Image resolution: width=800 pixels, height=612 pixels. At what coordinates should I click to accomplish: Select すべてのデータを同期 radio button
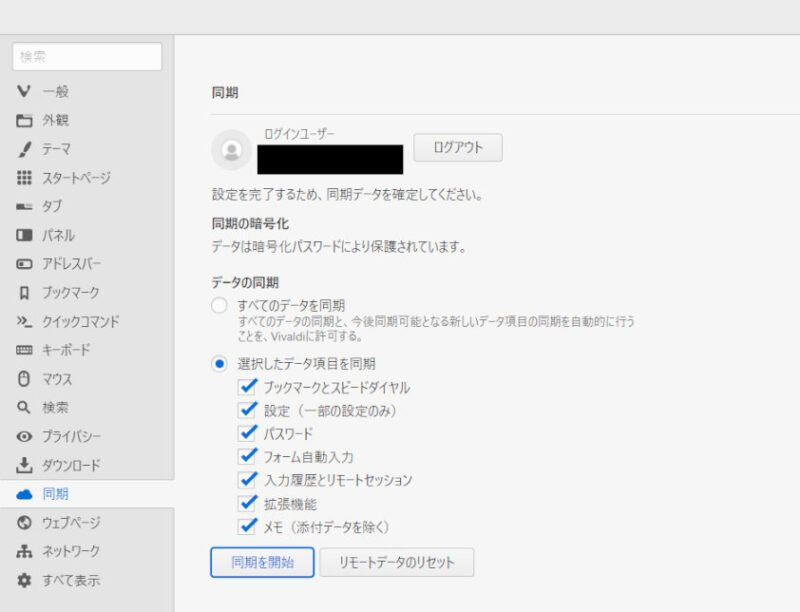(x=219, y=305)
